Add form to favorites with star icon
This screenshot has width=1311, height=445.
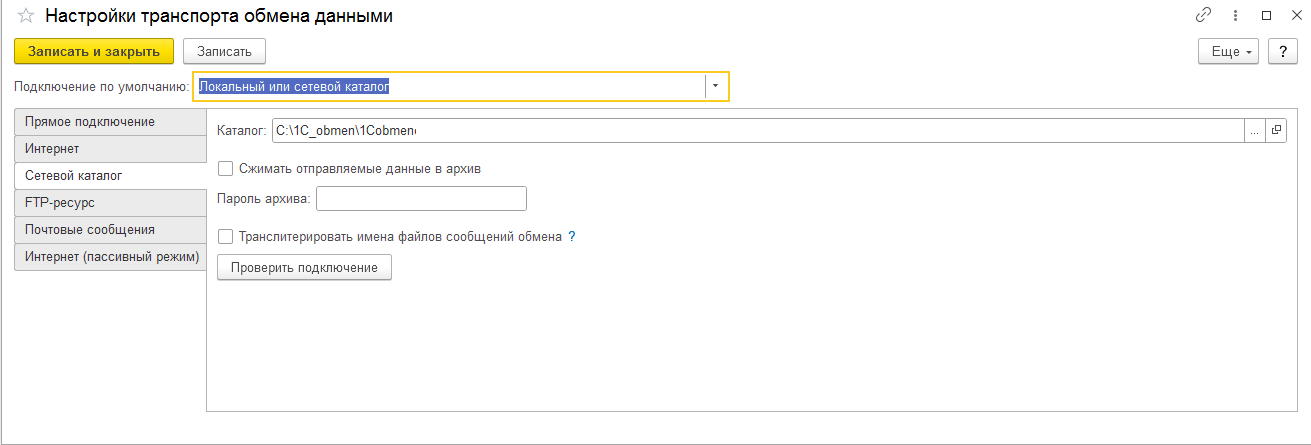click(26, 16)
